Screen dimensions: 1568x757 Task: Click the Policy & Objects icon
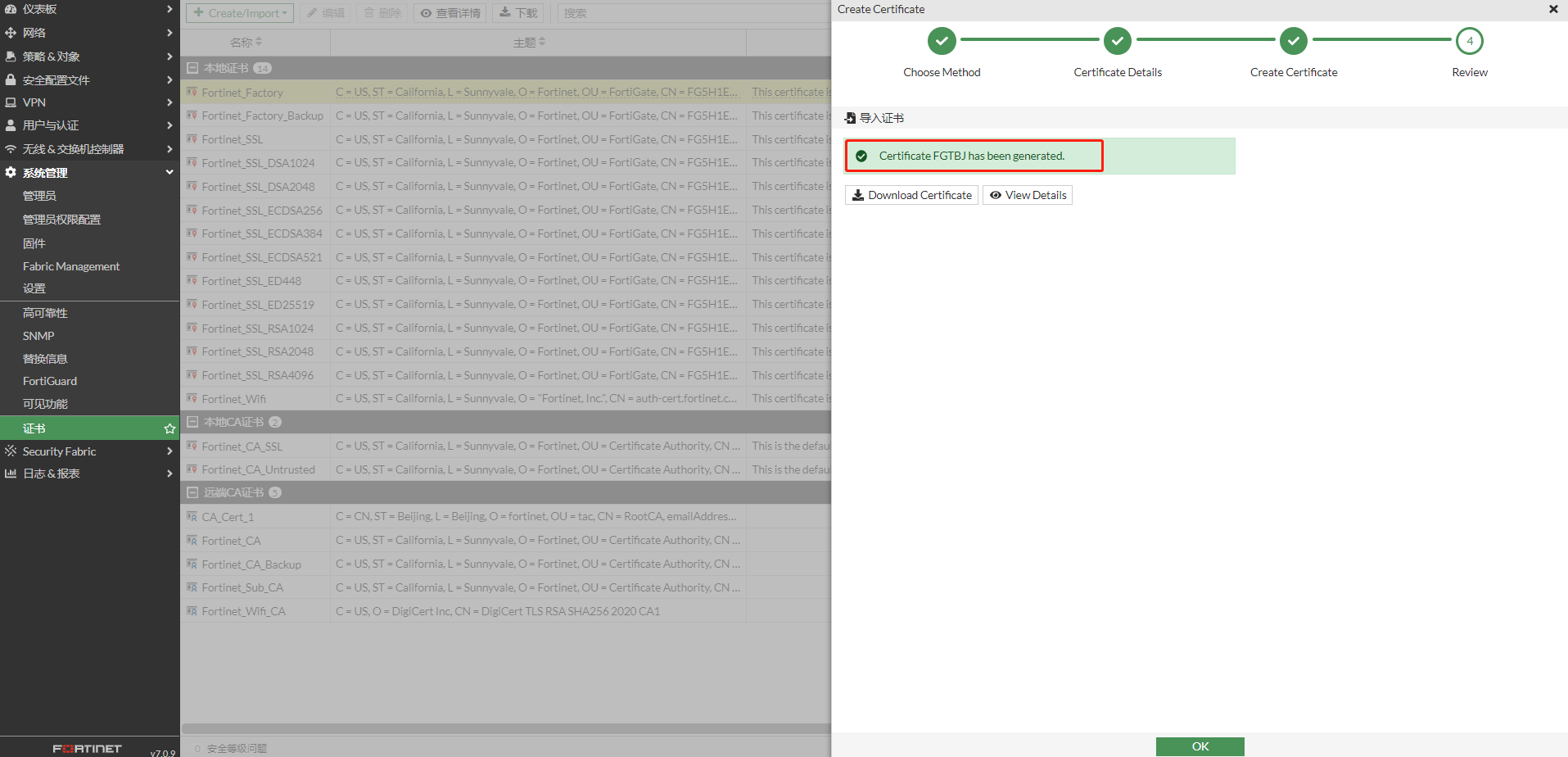pos(11,57)
